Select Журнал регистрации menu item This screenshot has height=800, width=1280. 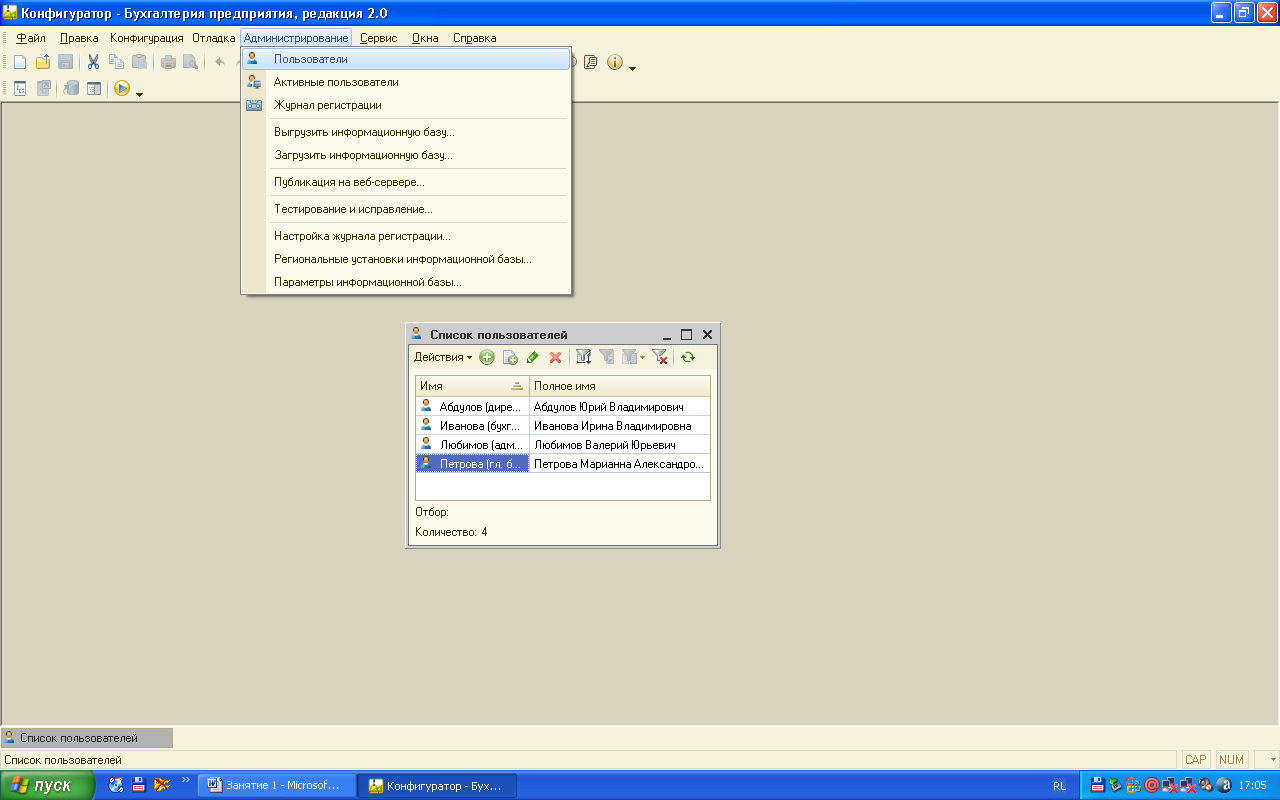pos(406,105)
